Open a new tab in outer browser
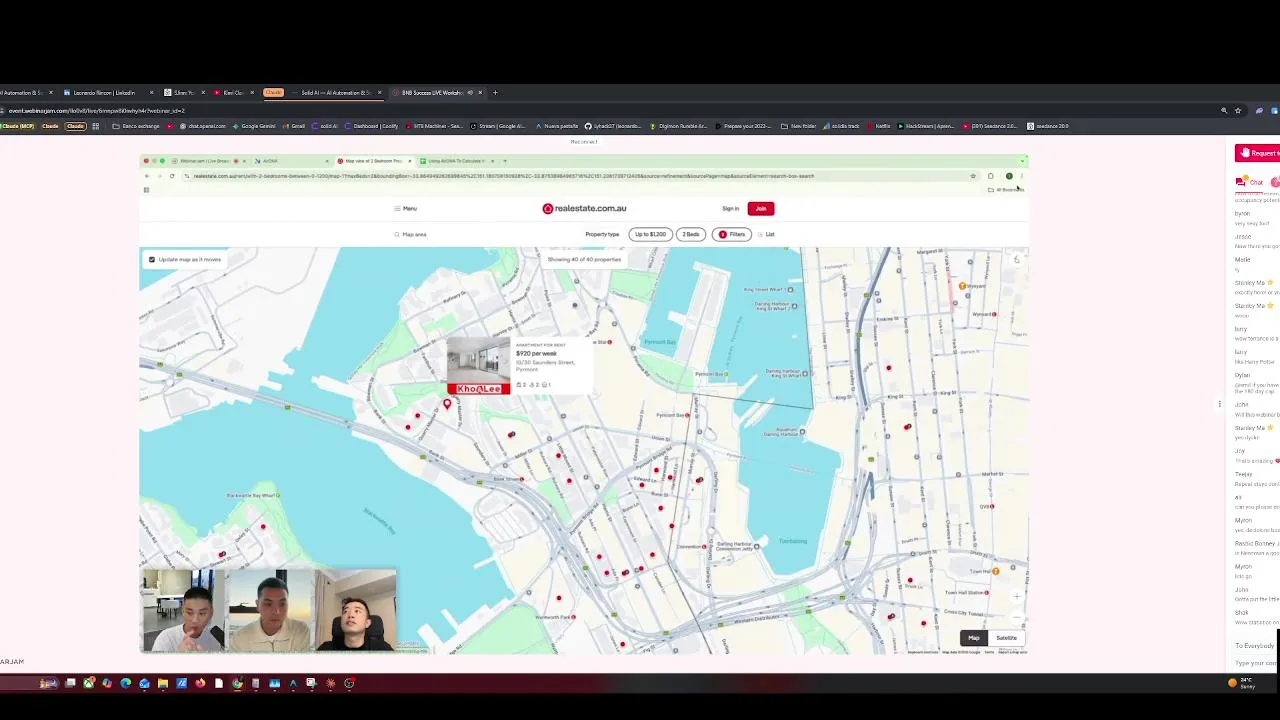 coord(495,92)
